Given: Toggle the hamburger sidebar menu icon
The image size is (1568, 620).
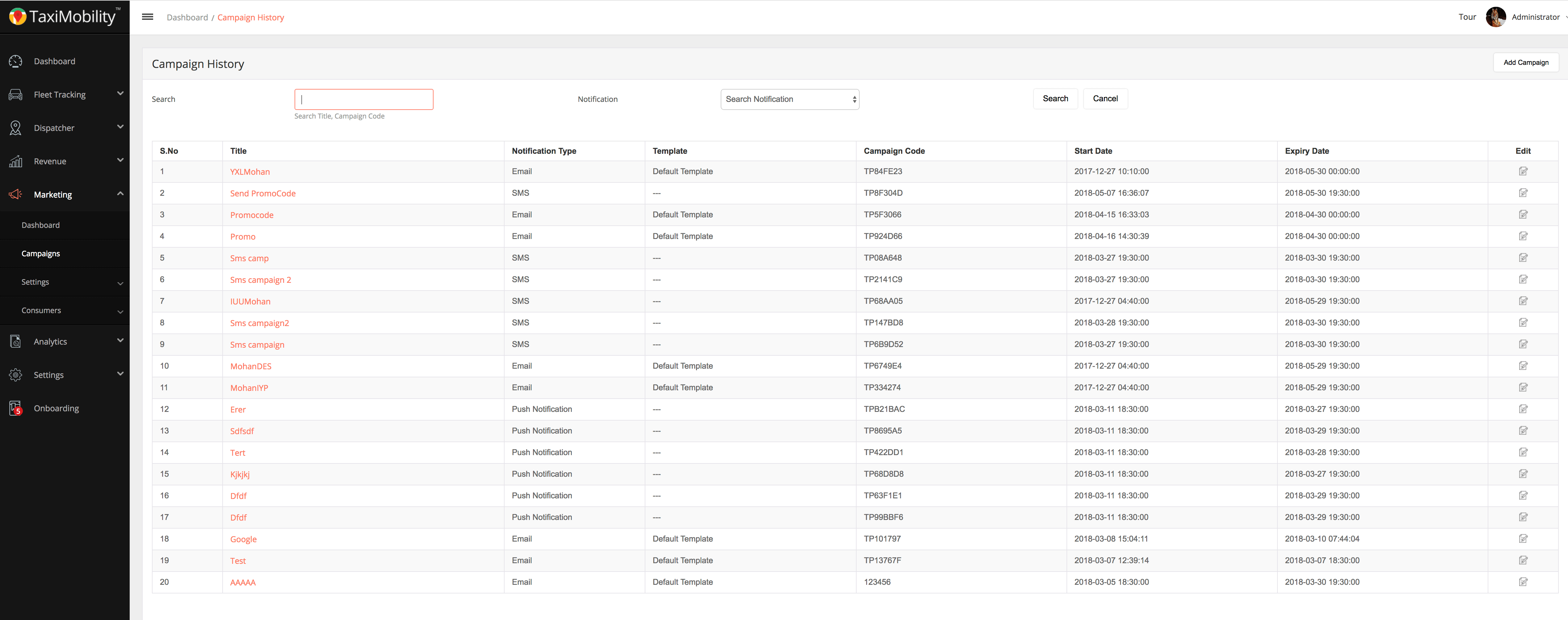Looking at the screenshot, I should tap(147, 17).
